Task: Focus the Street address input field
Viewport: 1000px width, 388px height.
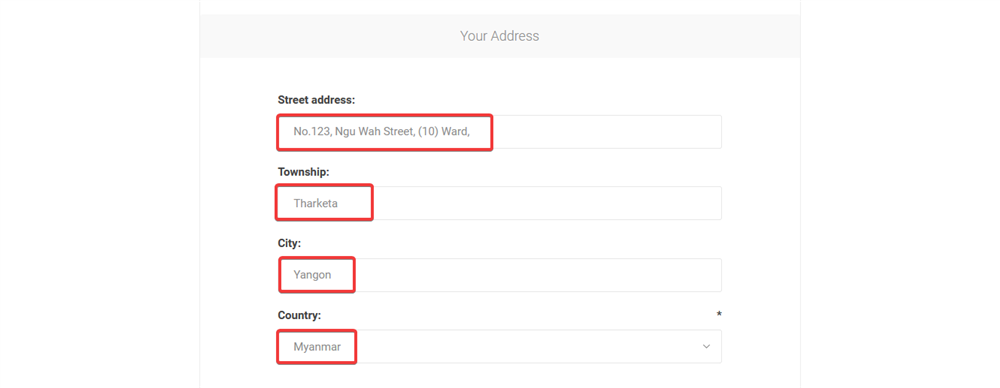Action: (x=500, y=131)
